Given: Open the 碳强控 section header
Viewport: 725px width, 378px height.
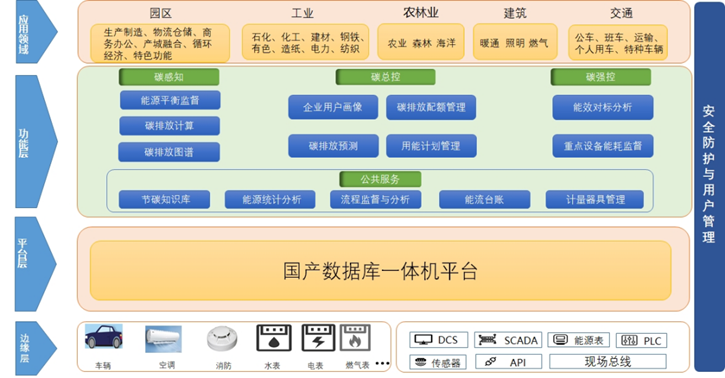Looking at the screenshot, I should (x=601, y=77).
